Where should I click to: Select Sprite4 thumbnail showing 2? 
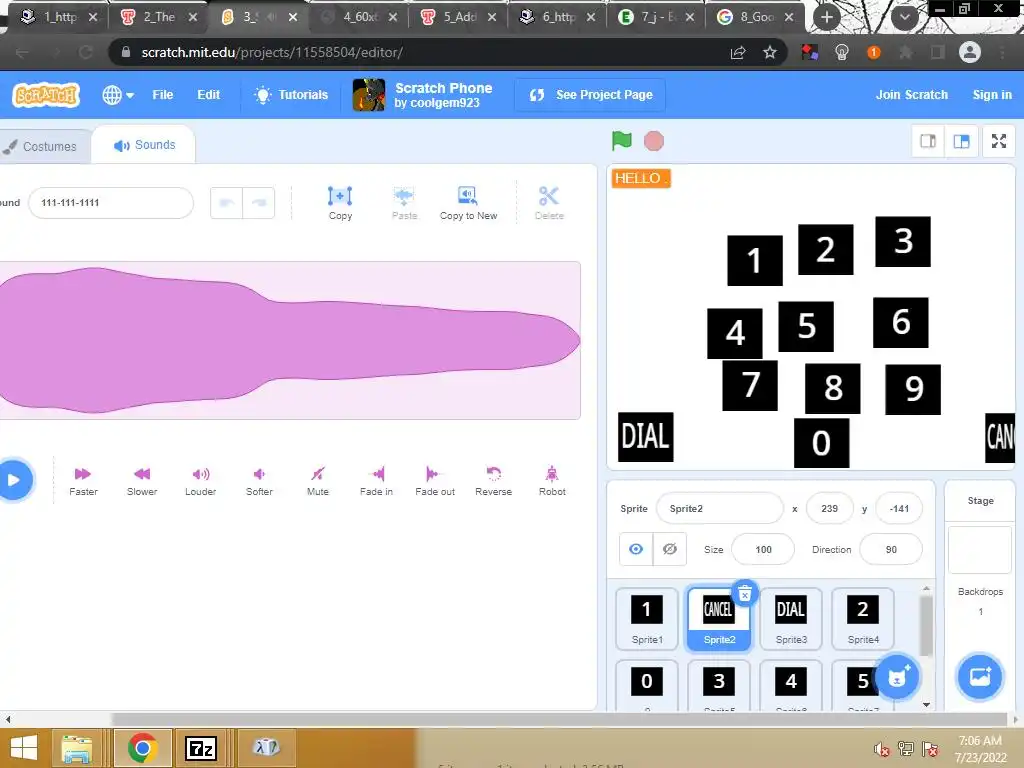863,619
